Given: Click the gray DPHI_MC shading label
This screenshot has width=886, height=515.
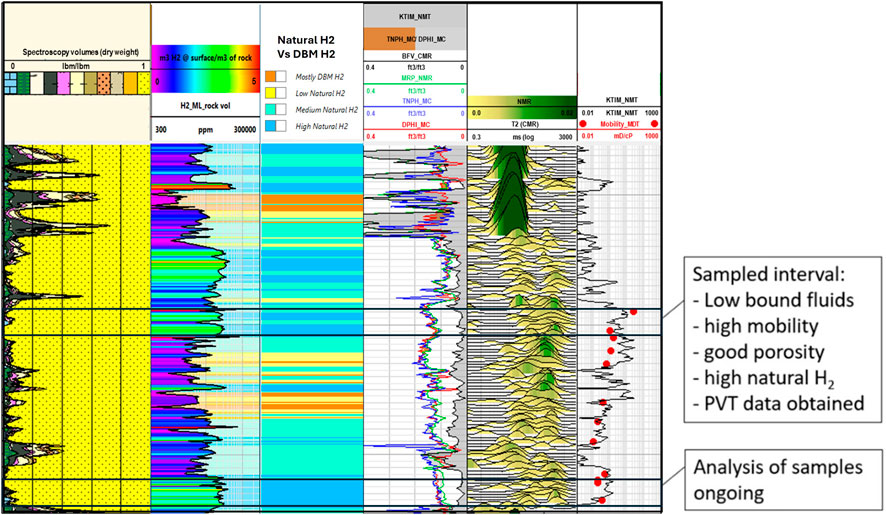Looking at the screenshot, I should (432, 39).
